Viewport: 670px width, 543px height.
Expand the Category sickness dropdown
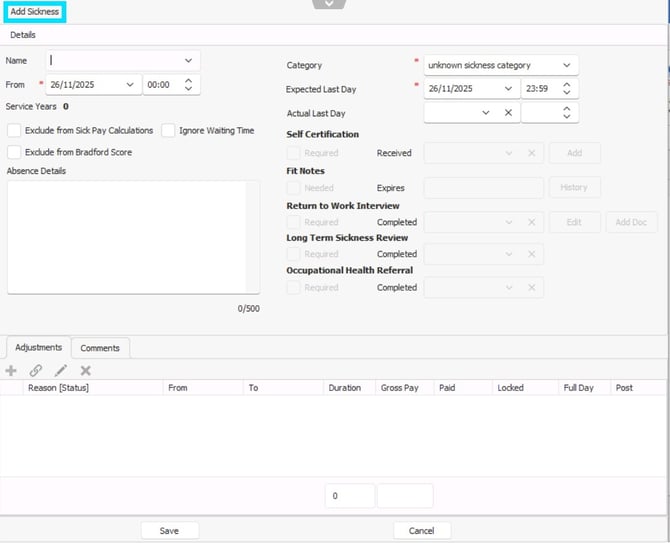coord(566,65)
